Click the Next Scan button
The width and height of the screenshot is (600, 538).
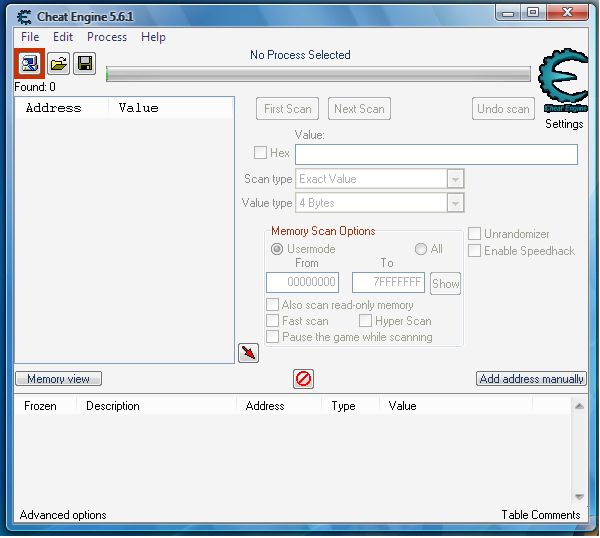pyautogui.click(x=359, y=109)
